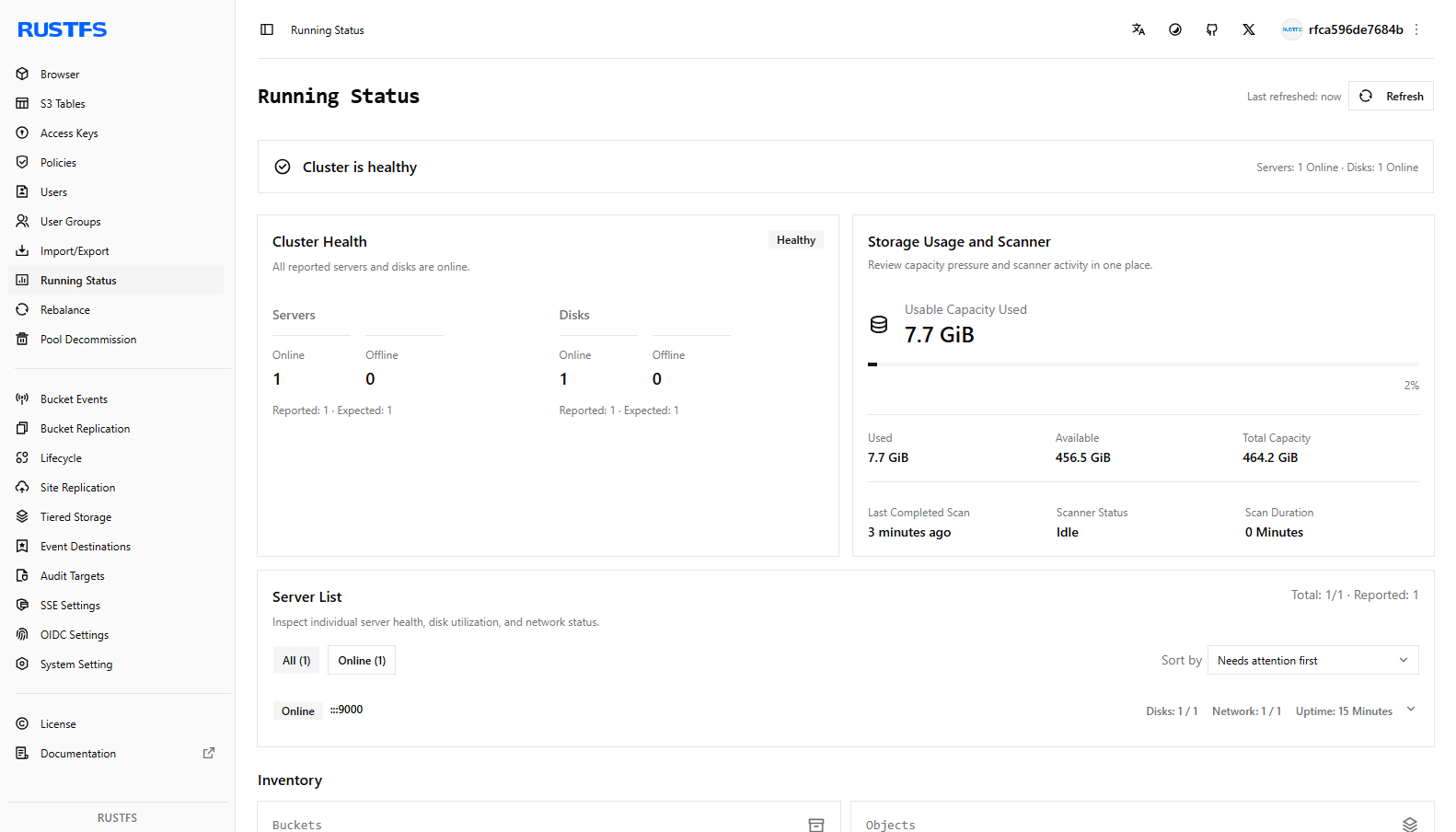Open the License link
The image size is (1456, 832).
point(115,723)
